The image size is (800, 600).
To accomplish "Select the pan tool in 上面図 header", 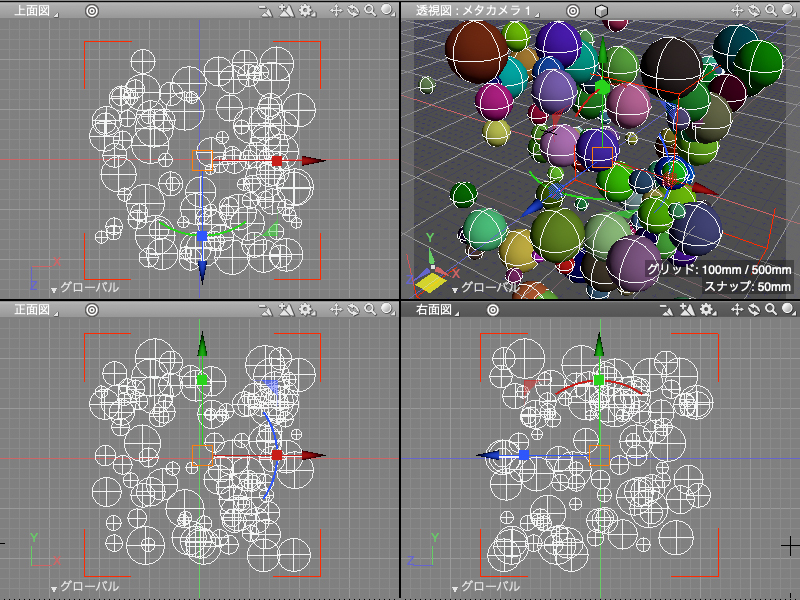I will [x=336, y=11].
